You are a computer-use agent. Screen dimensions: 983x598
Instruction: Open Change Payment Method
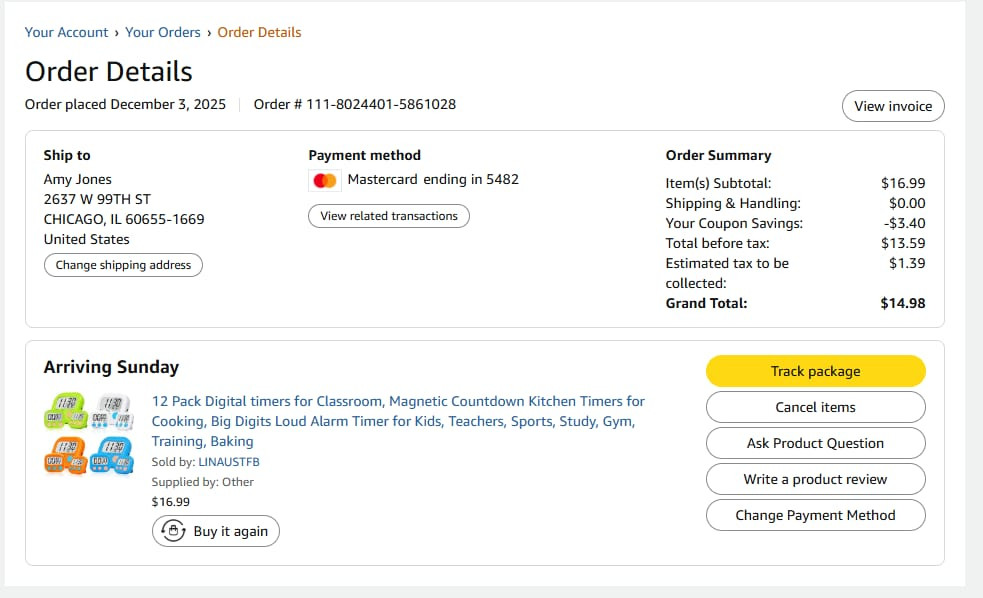[x=815, y=515]
